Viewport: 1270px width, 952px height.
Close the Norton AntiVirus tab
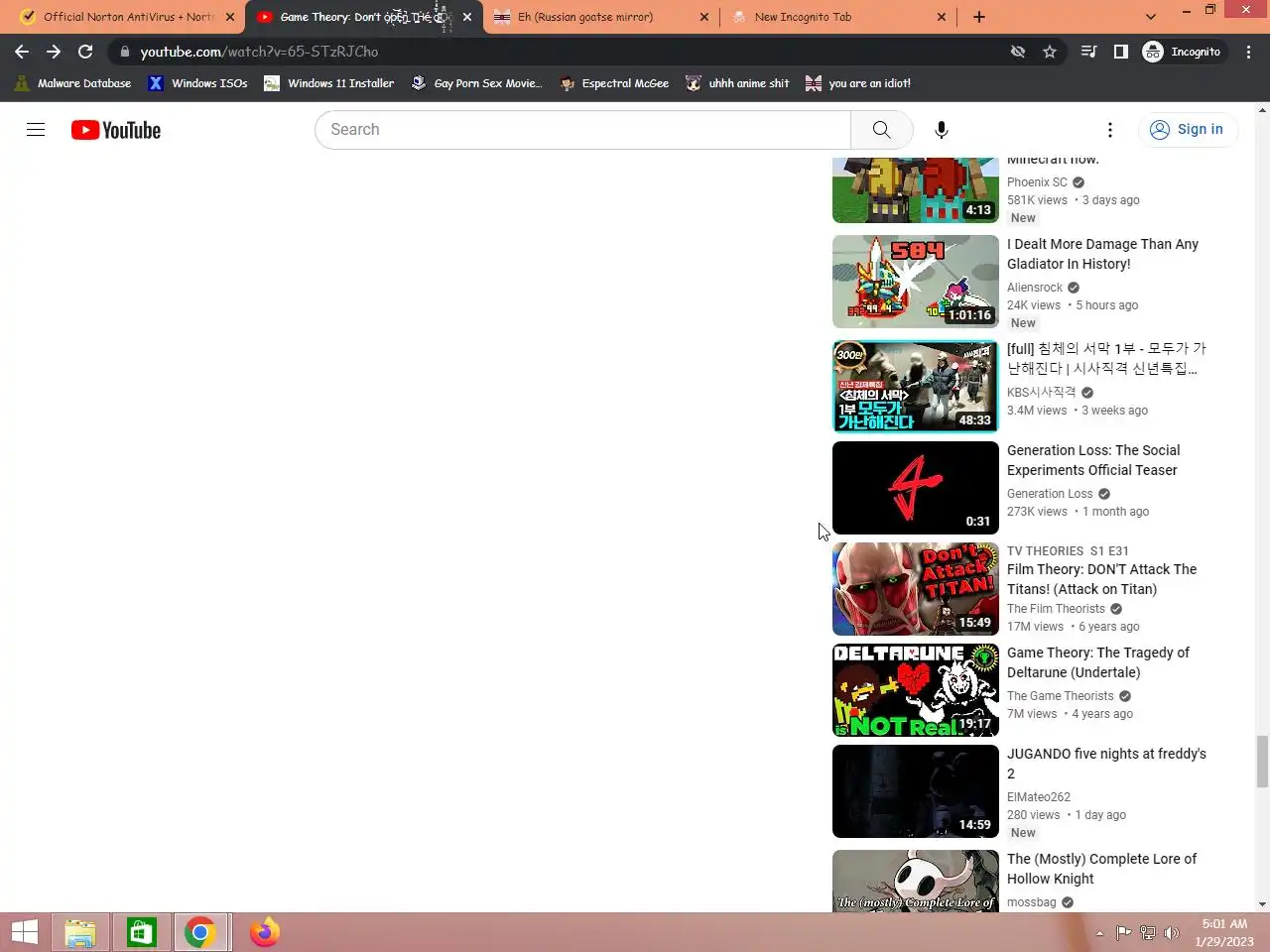pos(230,17)
